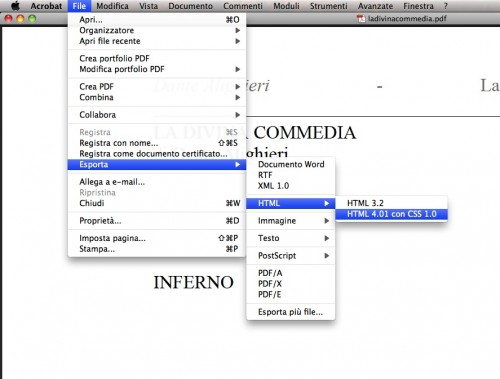Choose Esporta più file...

tap(291, 312)
